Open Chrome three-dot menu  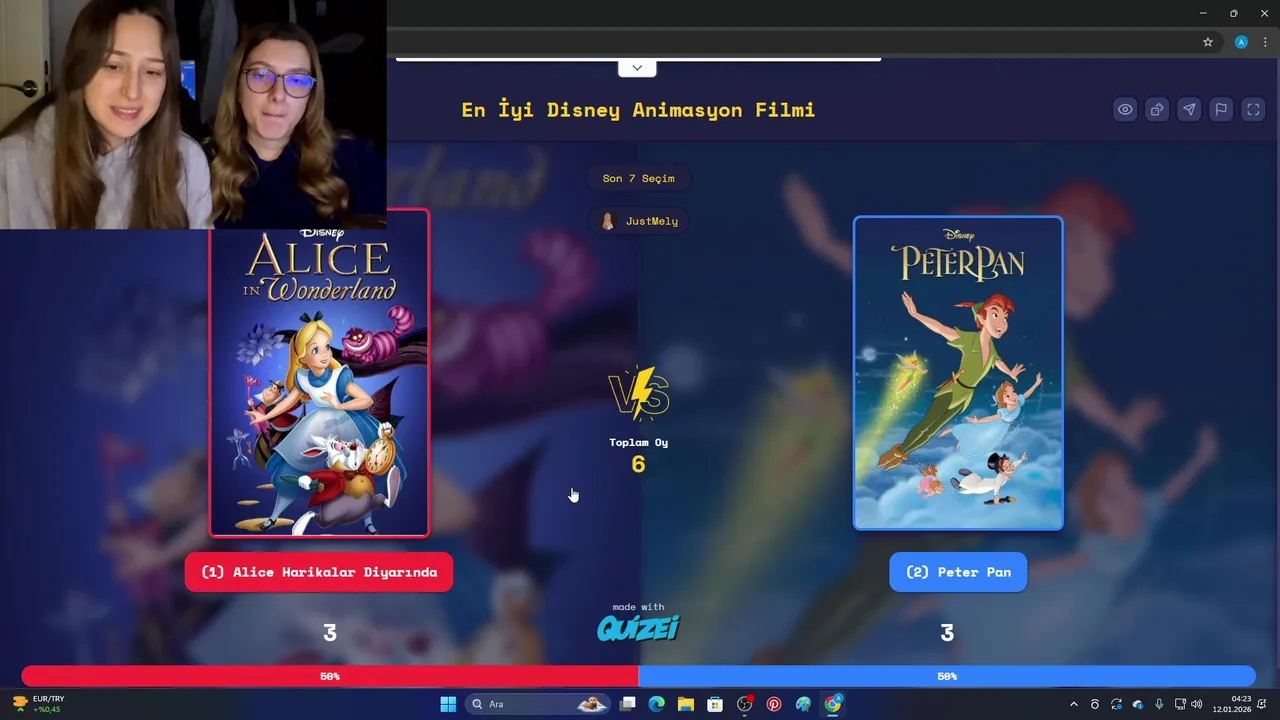[1265, 42]
